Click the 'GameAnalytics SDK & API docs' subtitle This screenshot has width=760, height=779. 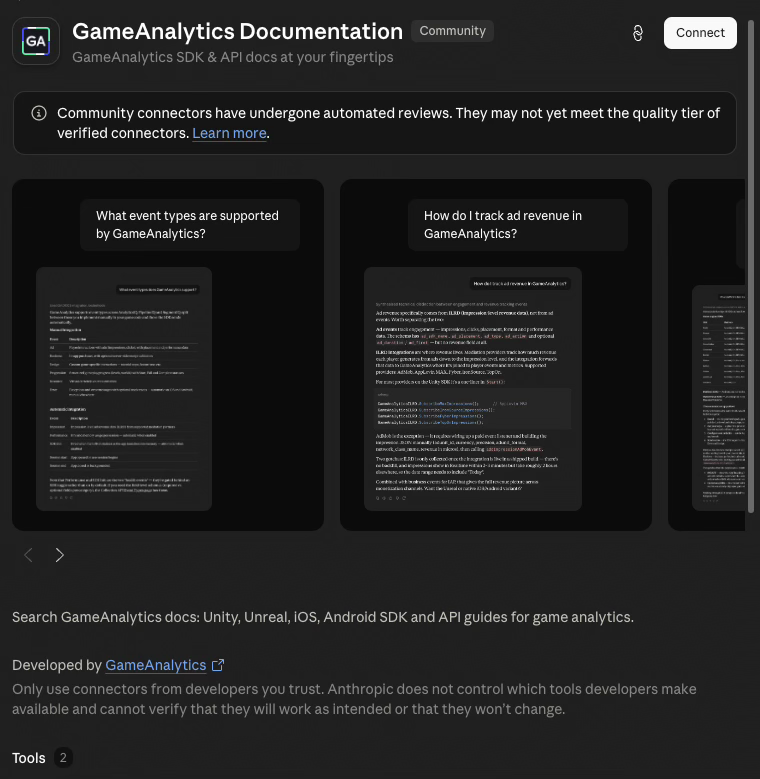tap(232, 57)
